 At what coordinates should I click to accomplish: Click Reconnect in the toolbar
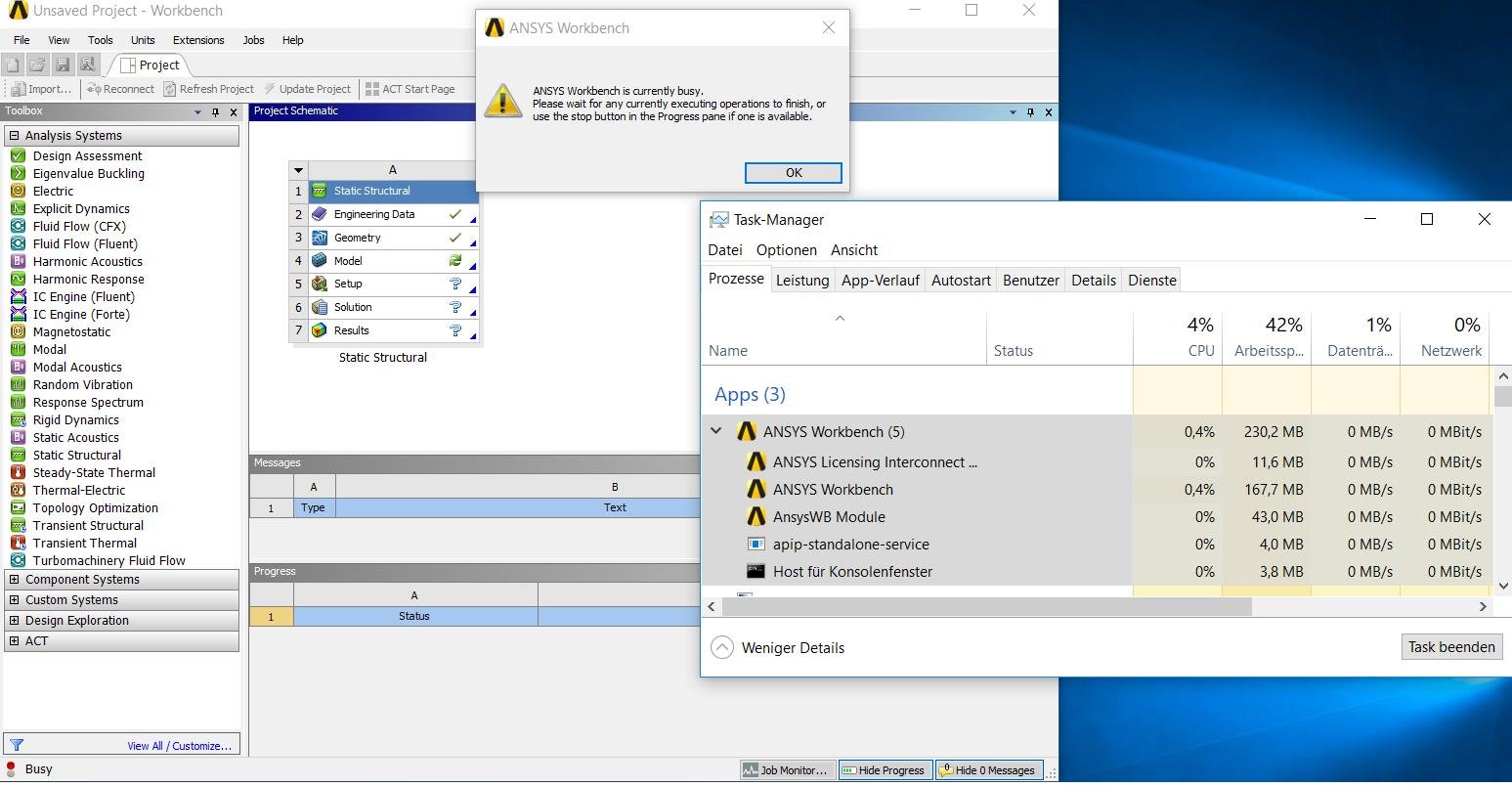(120, 89)
